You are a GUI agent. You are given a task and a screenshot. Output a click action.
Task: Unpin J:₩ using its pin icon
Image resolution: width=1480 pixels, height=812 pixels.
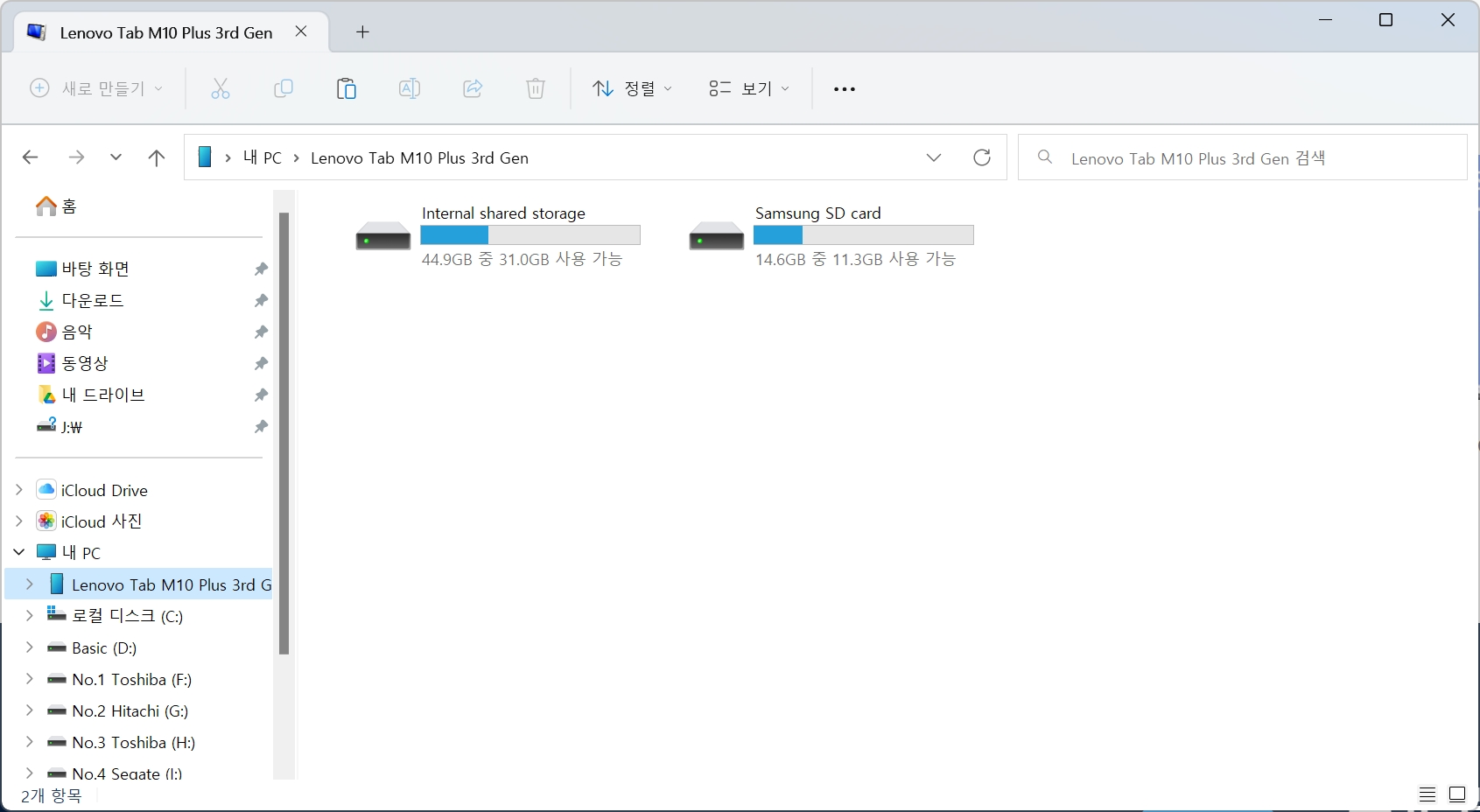click(261, 426)
